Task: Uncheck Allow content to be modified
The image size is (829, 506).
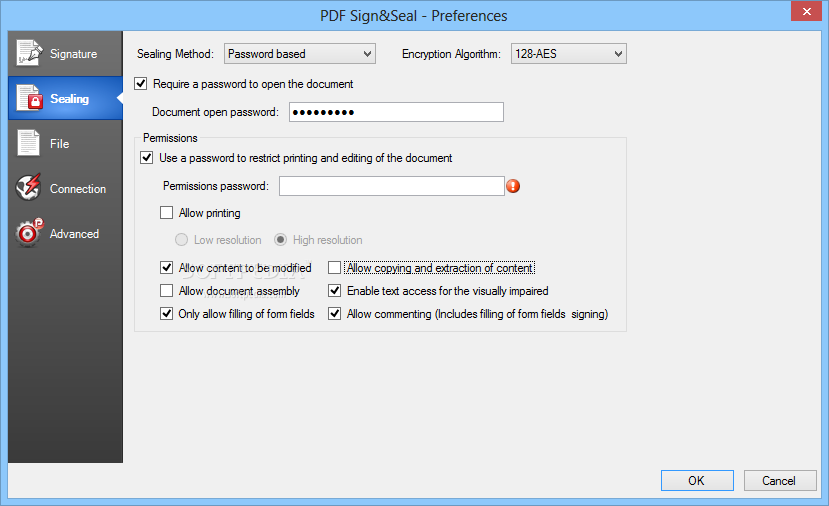Action: point(167,268)
